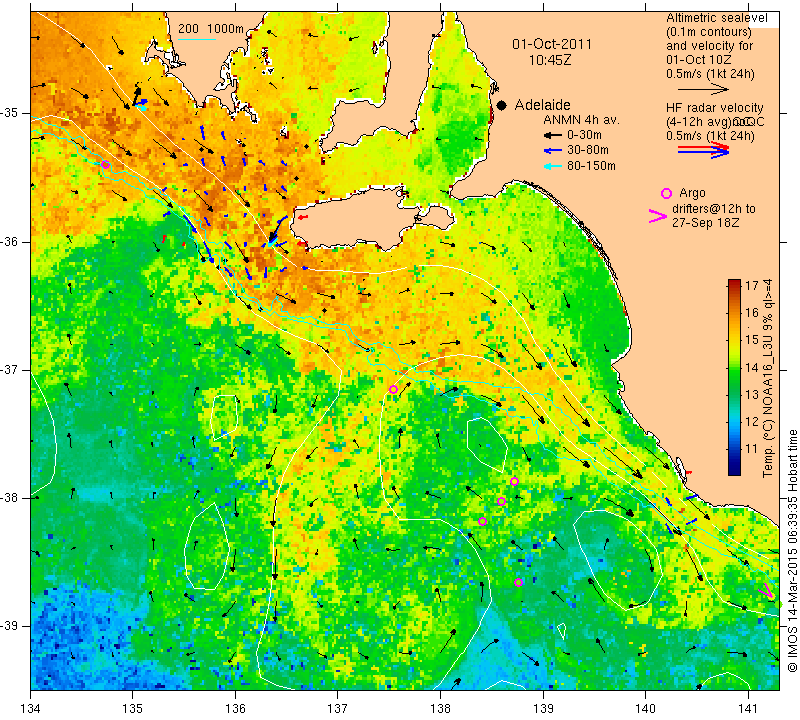The height and width of the screenshot is (720, 800).
Task: Click the magenta drifter marker near 141.2E 38.8S
Action: point(766,591)
